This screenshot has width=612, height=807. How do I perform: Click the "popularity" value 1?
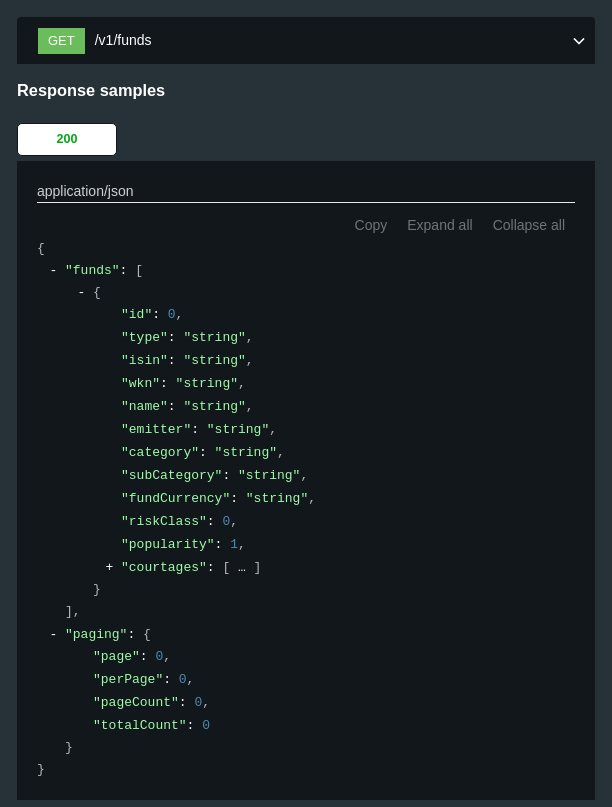pyautogui.click(x=234, y=544)
